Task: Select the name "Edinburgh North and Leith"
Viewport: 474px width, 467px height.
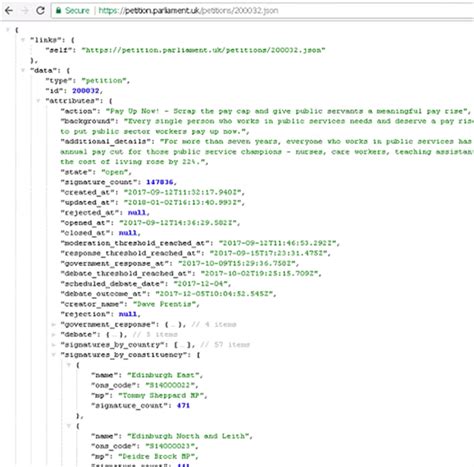Action: [x=188, y=436]
